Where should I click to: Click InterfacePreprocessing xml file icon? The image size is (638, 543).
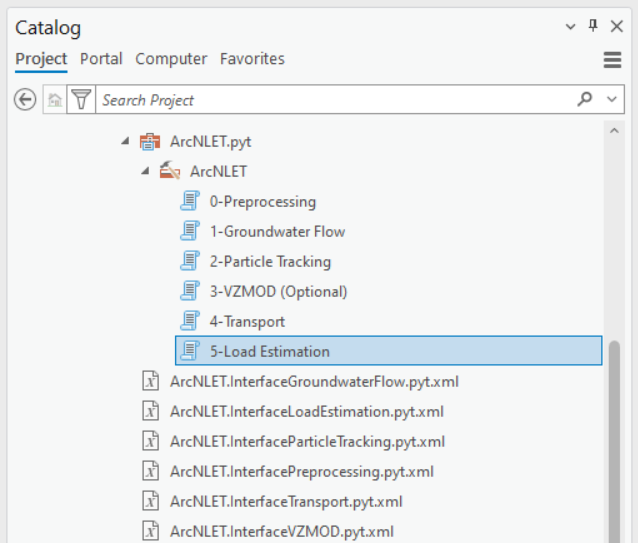[151, 471]
